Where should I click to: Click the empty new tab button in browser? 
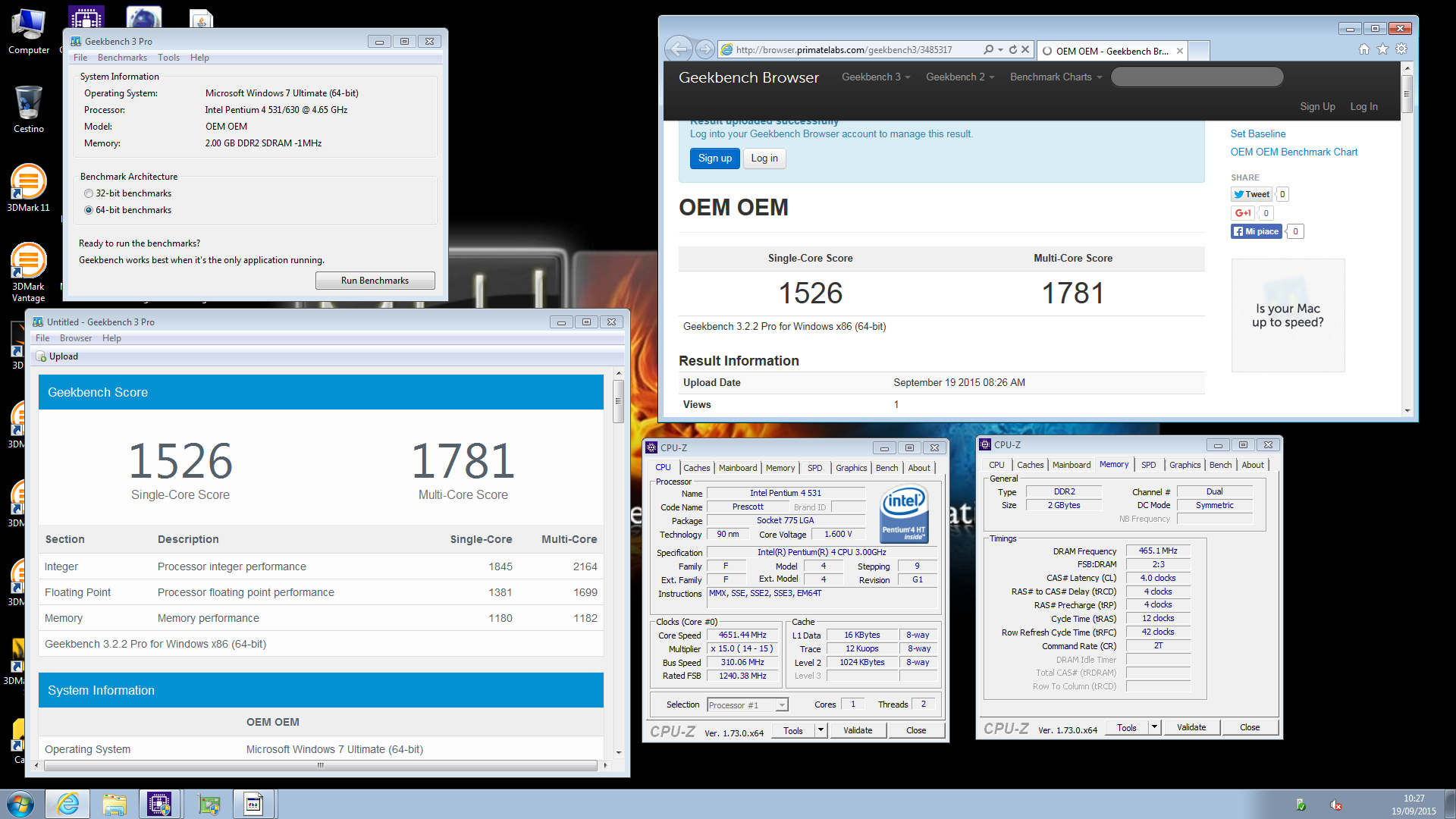[x=1199, y=51]
